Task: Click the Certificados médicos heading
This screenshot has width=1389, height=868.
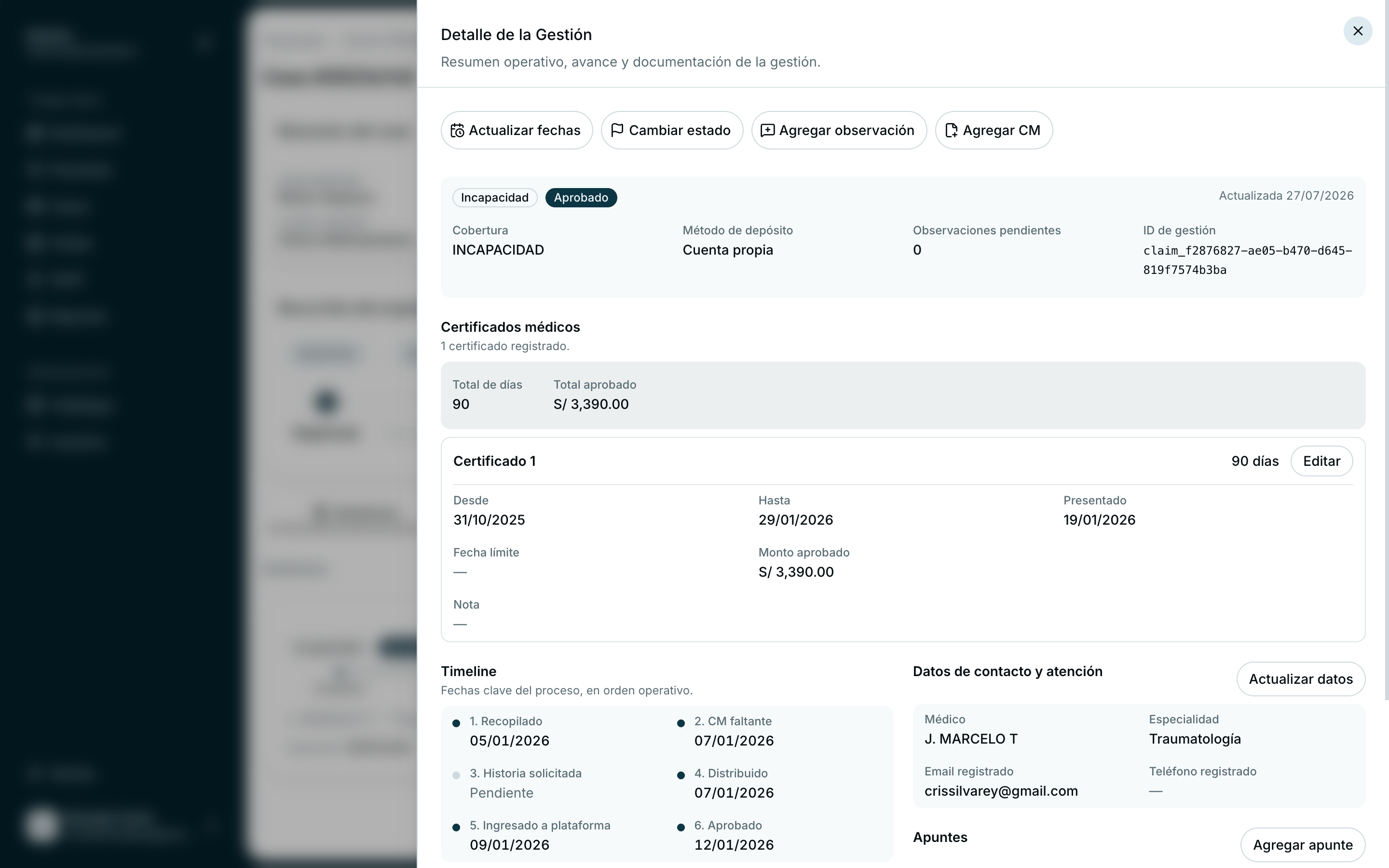Action: [510, 326]
